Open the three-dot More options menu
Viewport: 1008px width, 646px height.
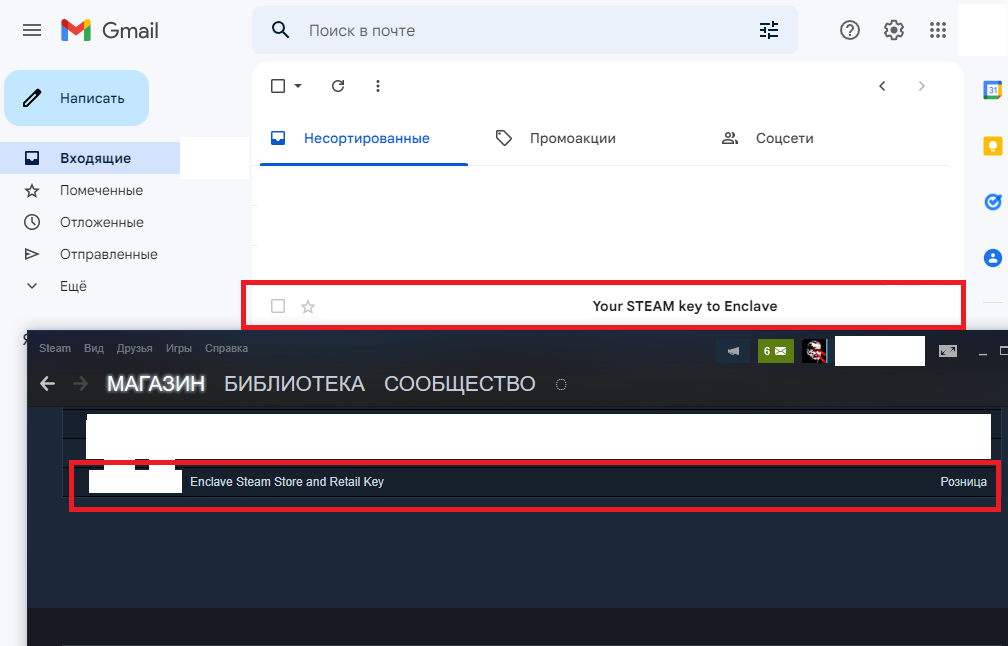tap(378, 86)
